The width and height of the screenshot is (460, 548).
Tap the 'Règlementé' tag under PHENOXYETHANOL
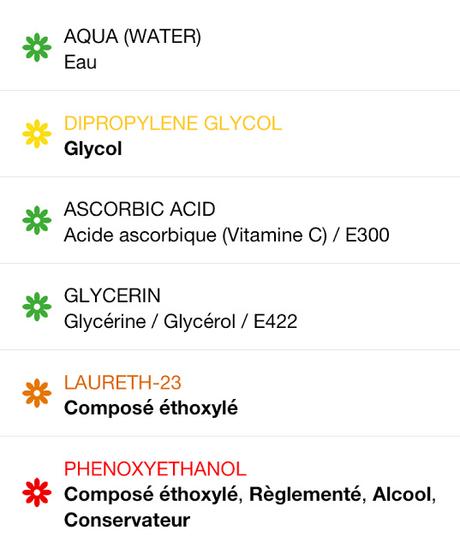tap(307, 495)
